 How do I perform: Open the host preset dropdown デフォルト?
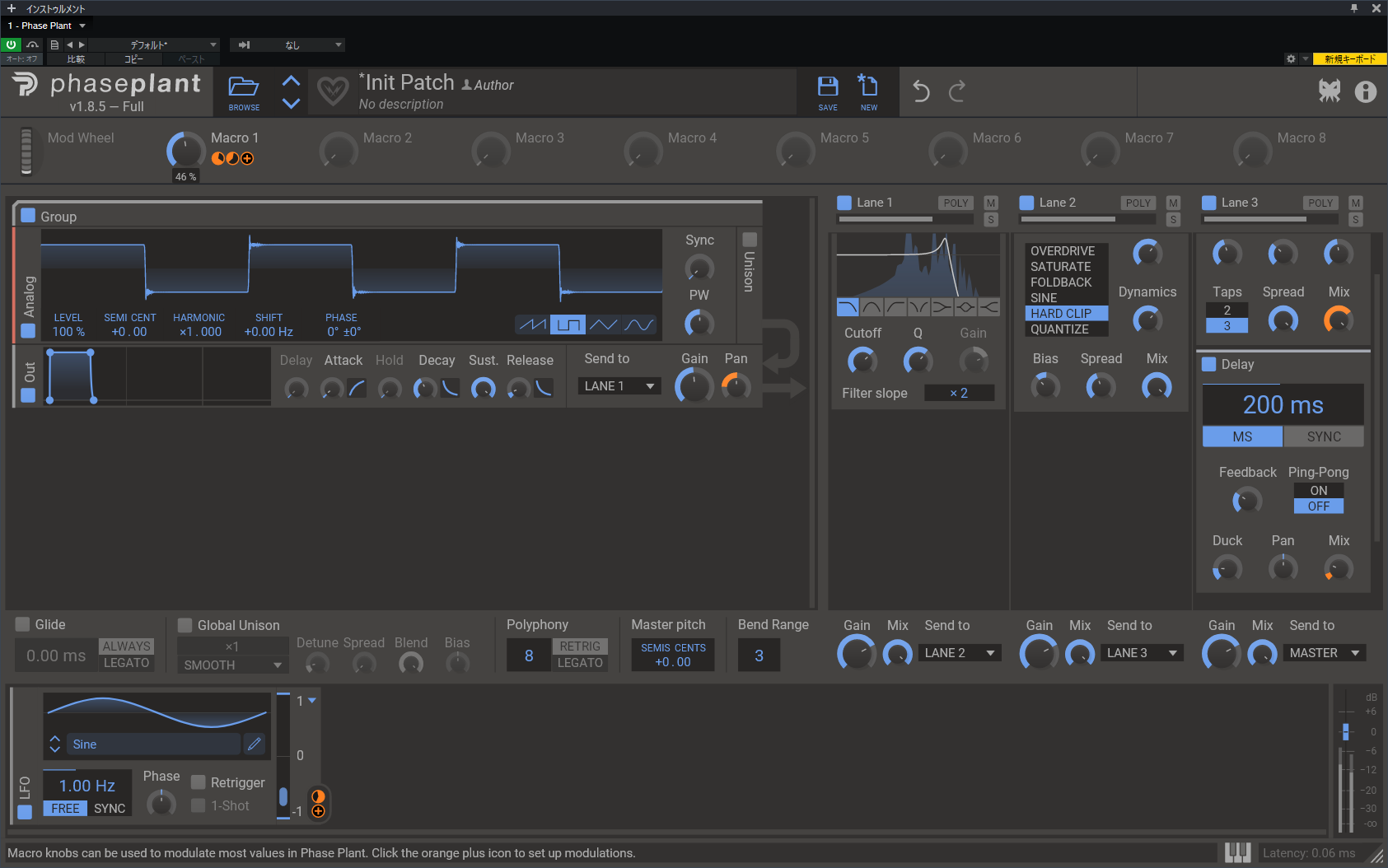tap(153, 44)
